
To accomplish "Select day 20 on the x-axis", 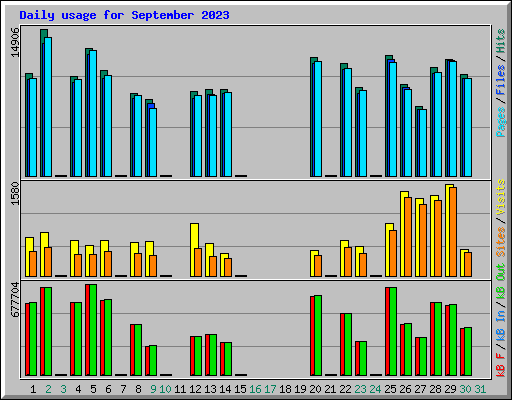I will [315, 389].
